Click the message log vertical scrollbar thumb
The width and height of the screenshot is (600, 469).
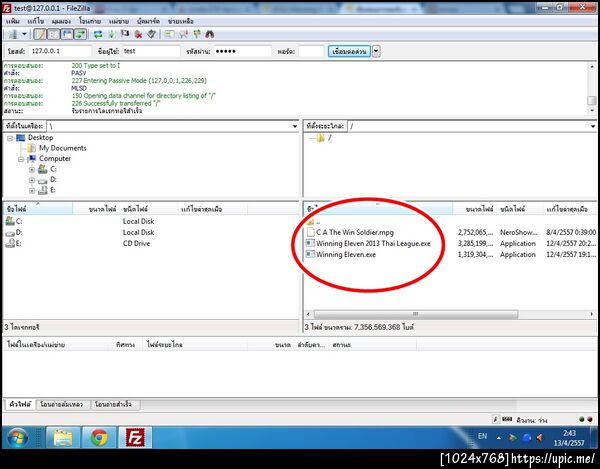[x=591, y=100]
